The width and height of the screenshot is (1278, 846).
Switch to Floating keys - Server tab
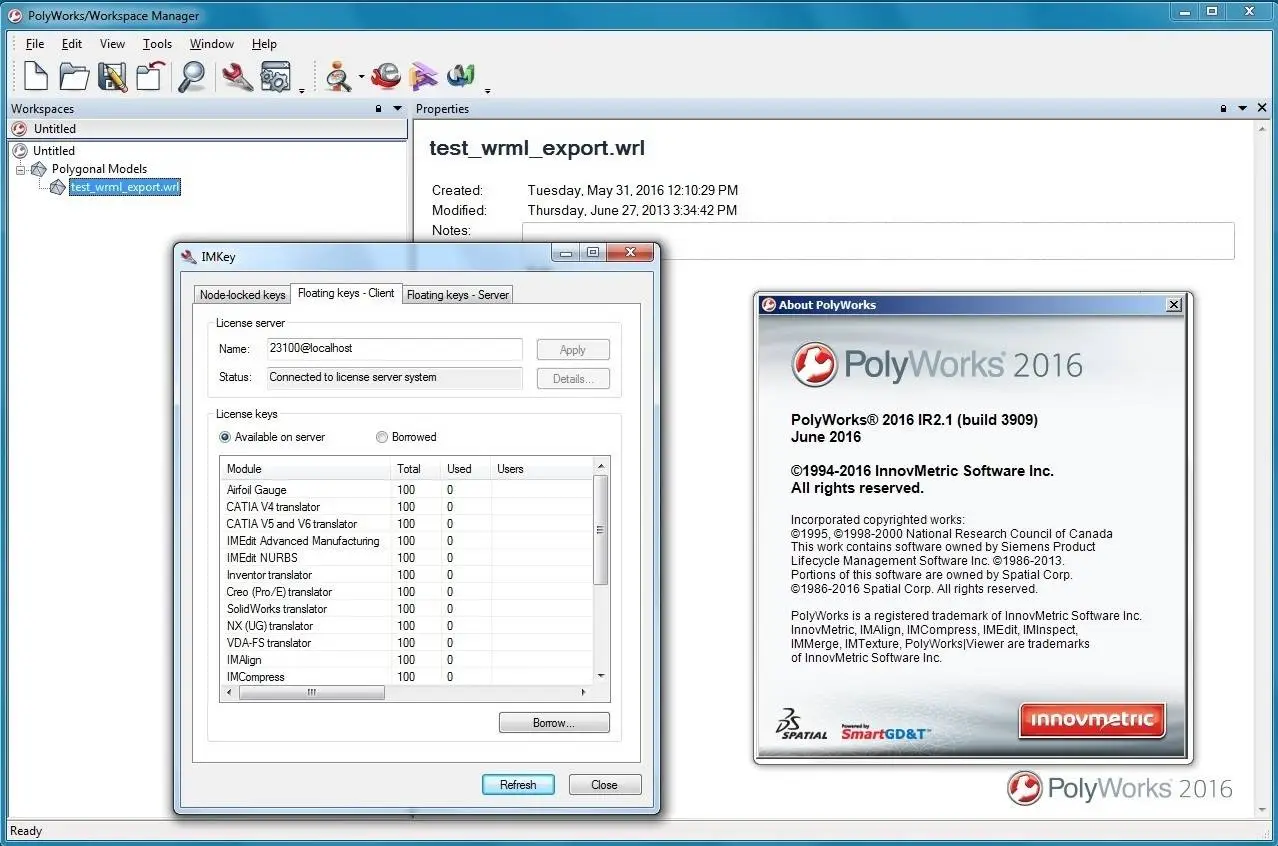coord(458,295)
